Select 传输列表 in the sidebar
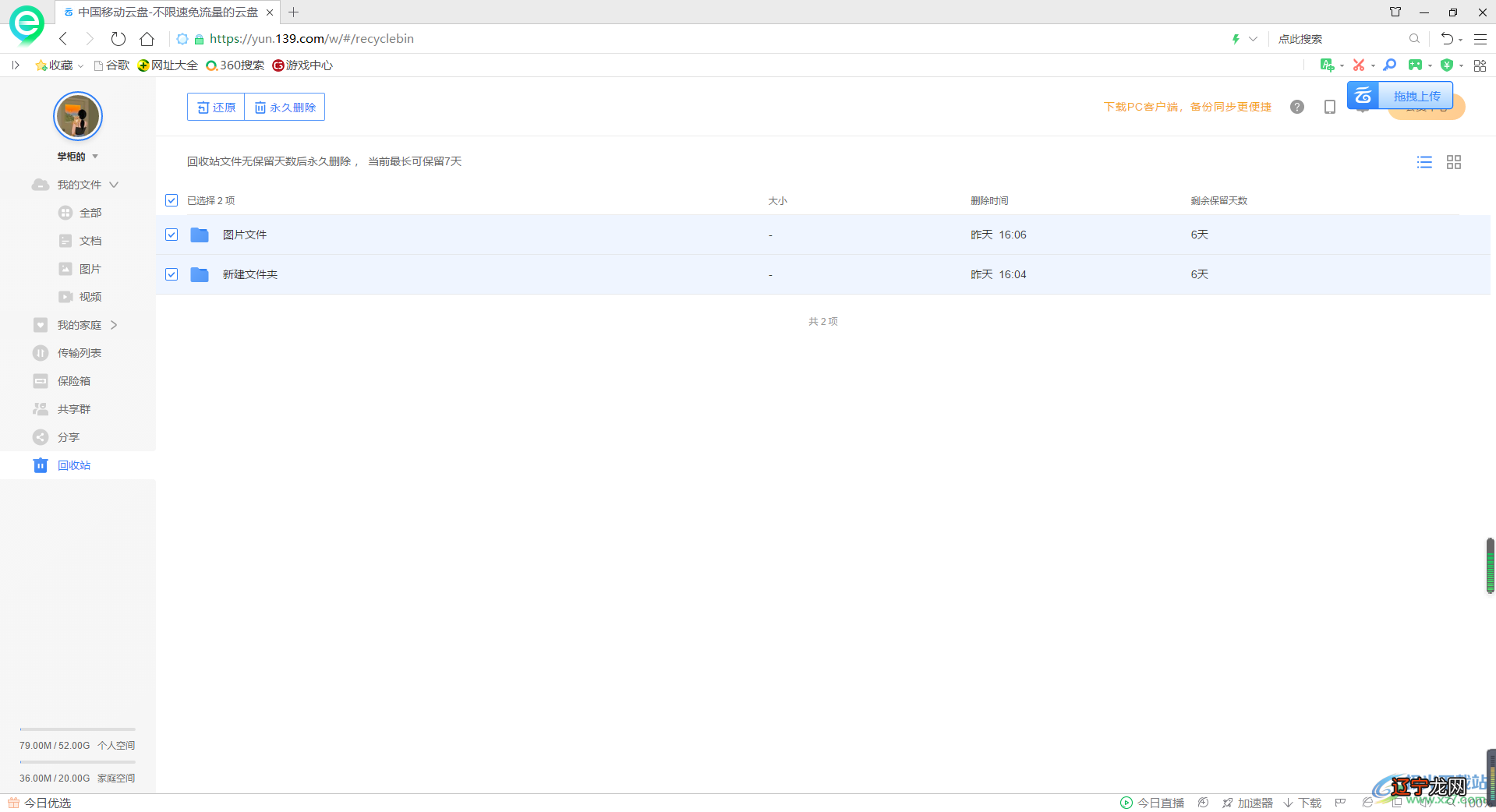Image resolution: width=1496 pixels, height=812 pixels. (x=79, y=354)
